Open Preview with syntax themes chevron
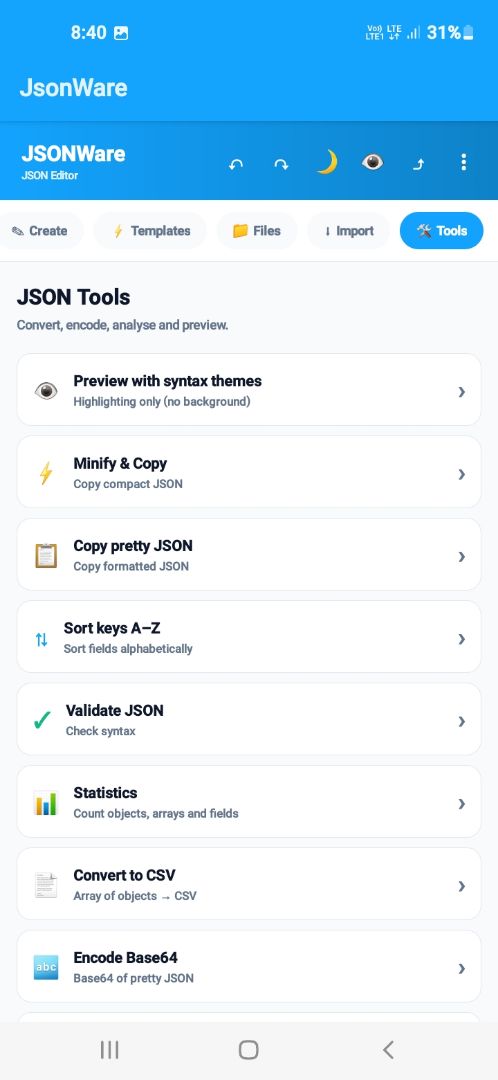498x1080 pixels. [x=461, y=391]
